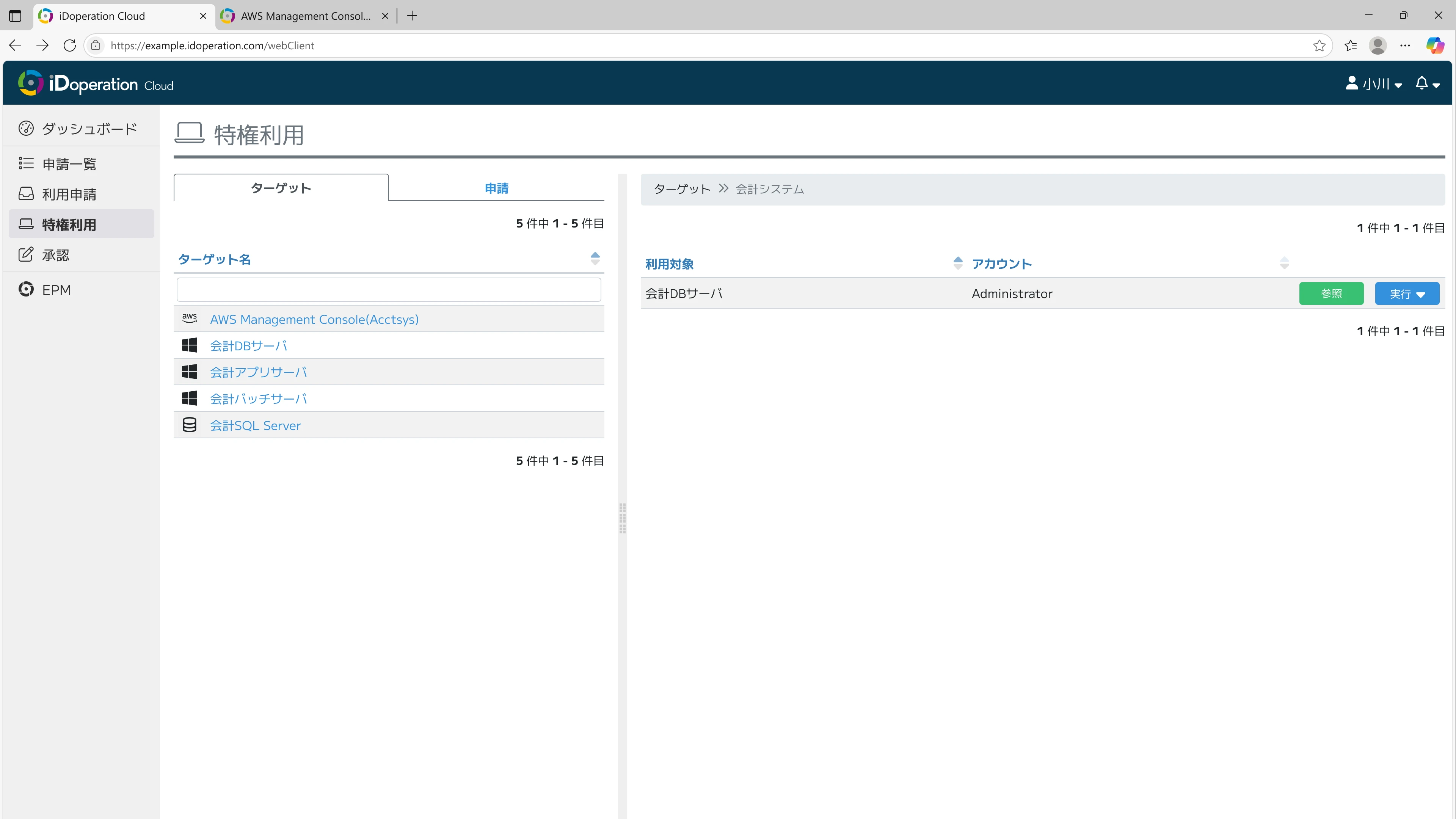Click the database icon beside 会計SQL Server
The width and height of the screenshot is (1456, 819).
pos(189,425)
